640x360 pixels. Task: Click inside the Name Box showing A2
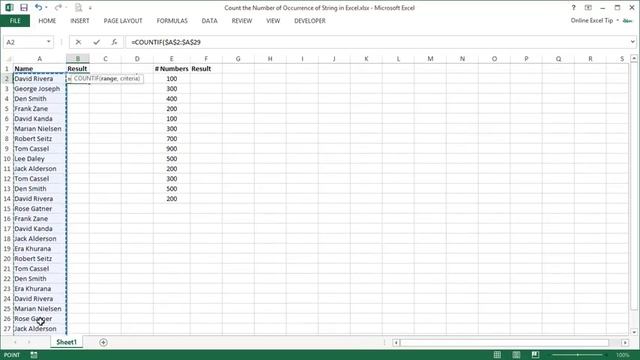tap(24, 42)
